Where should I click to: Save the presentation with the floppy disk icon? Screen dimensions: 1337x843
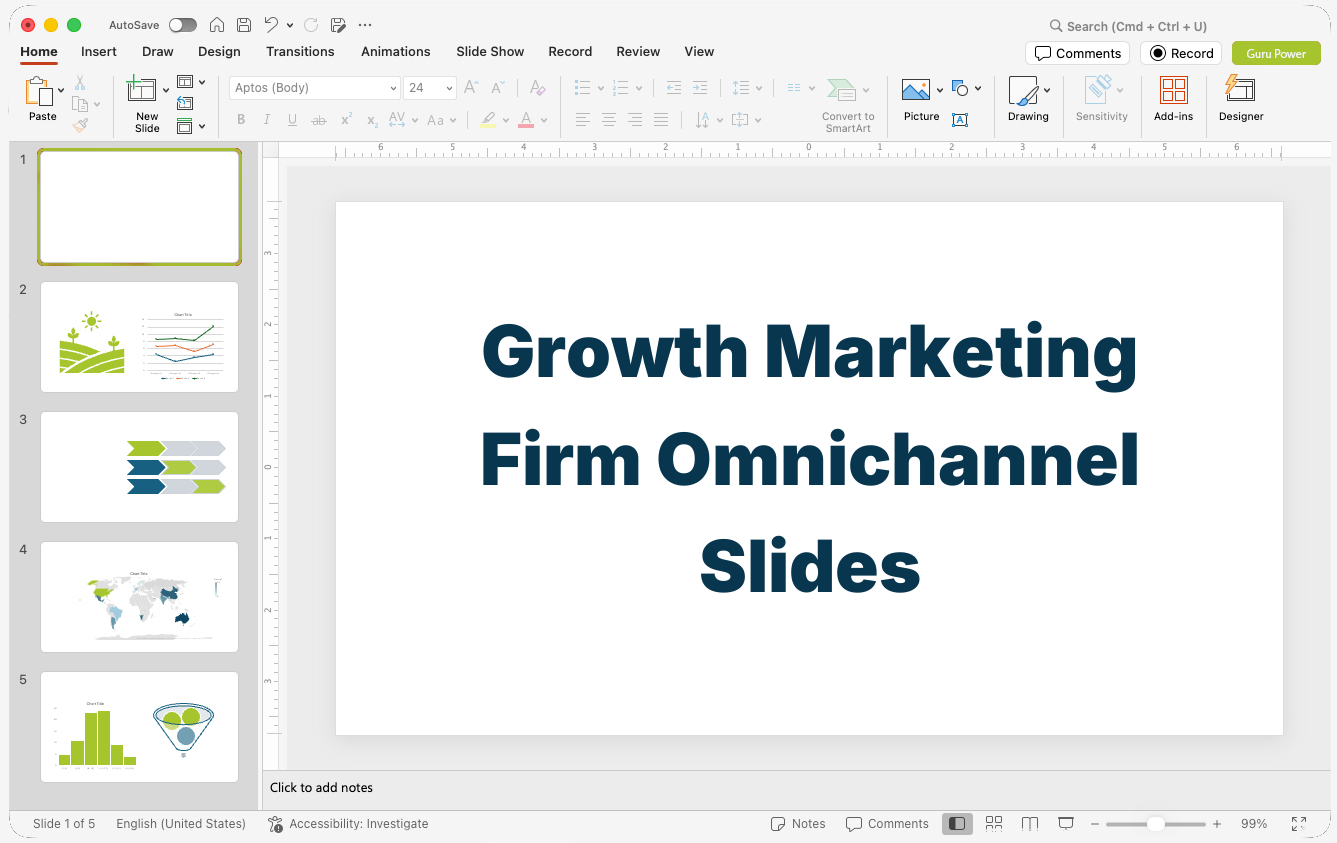244,25
